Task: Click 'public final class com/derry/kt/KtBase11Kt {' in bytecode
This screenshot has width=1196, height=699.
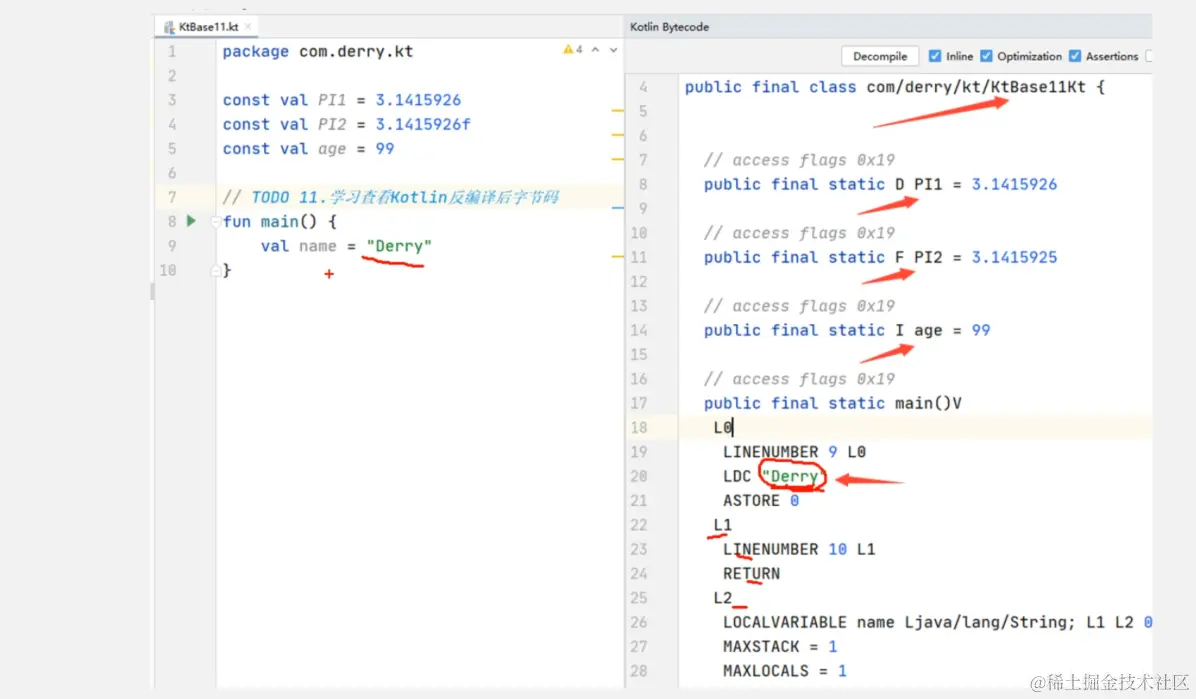Action: point(894,87)
